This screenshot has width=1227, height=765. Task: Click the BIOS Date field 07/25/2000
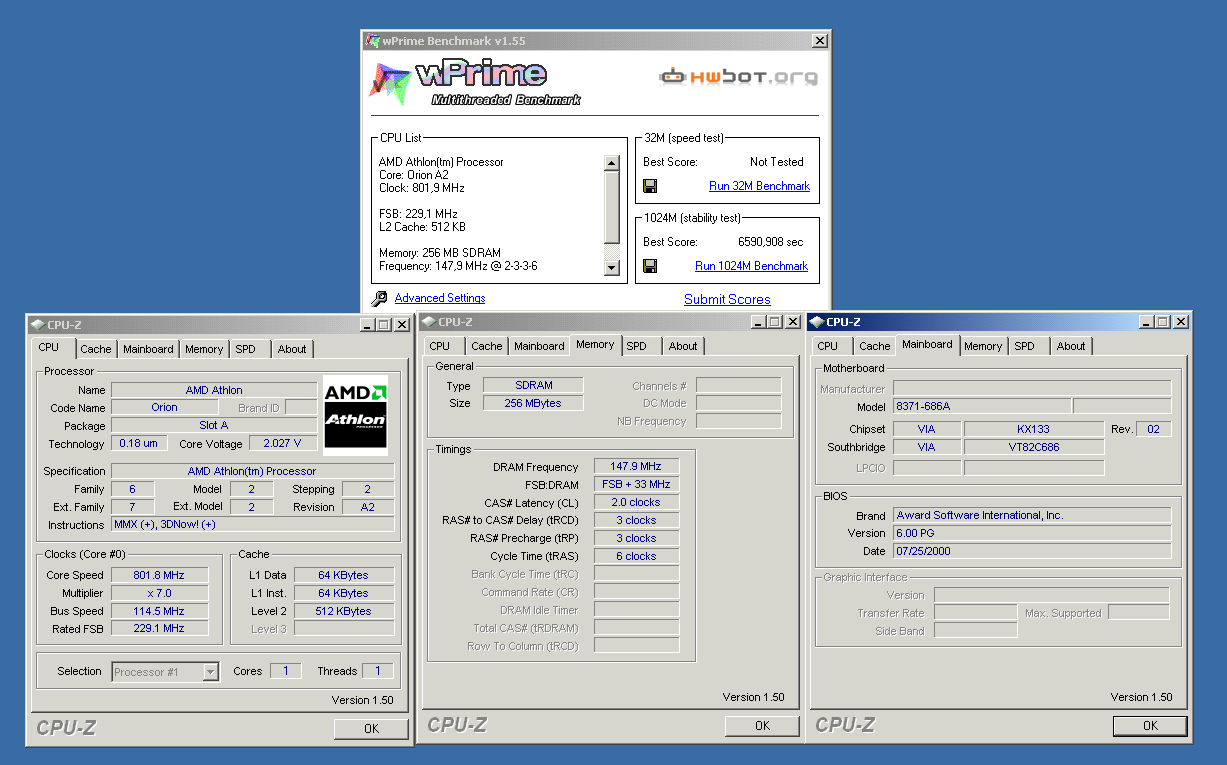1031,551
